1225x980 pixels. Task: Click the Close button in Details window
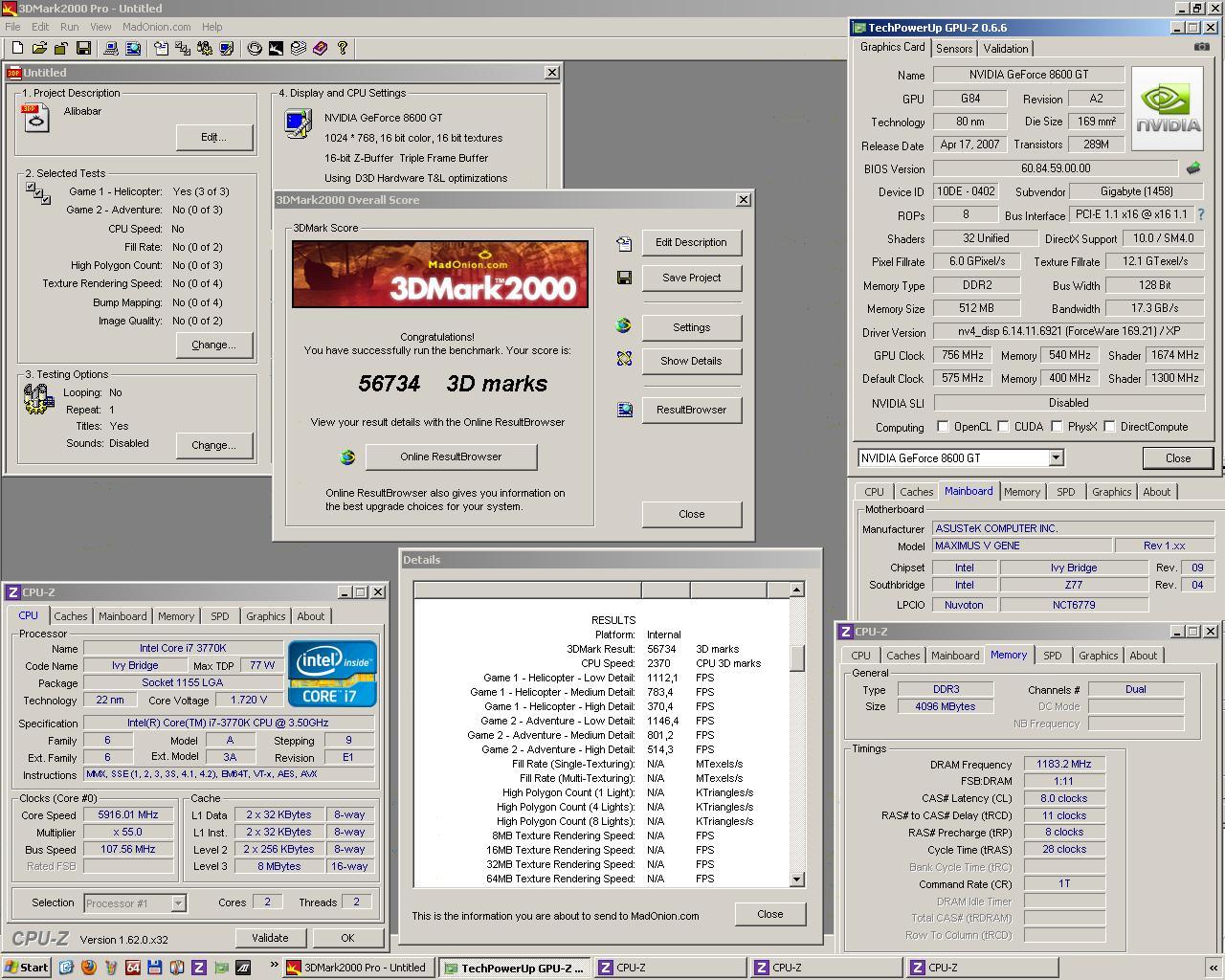tap(770, 914)
